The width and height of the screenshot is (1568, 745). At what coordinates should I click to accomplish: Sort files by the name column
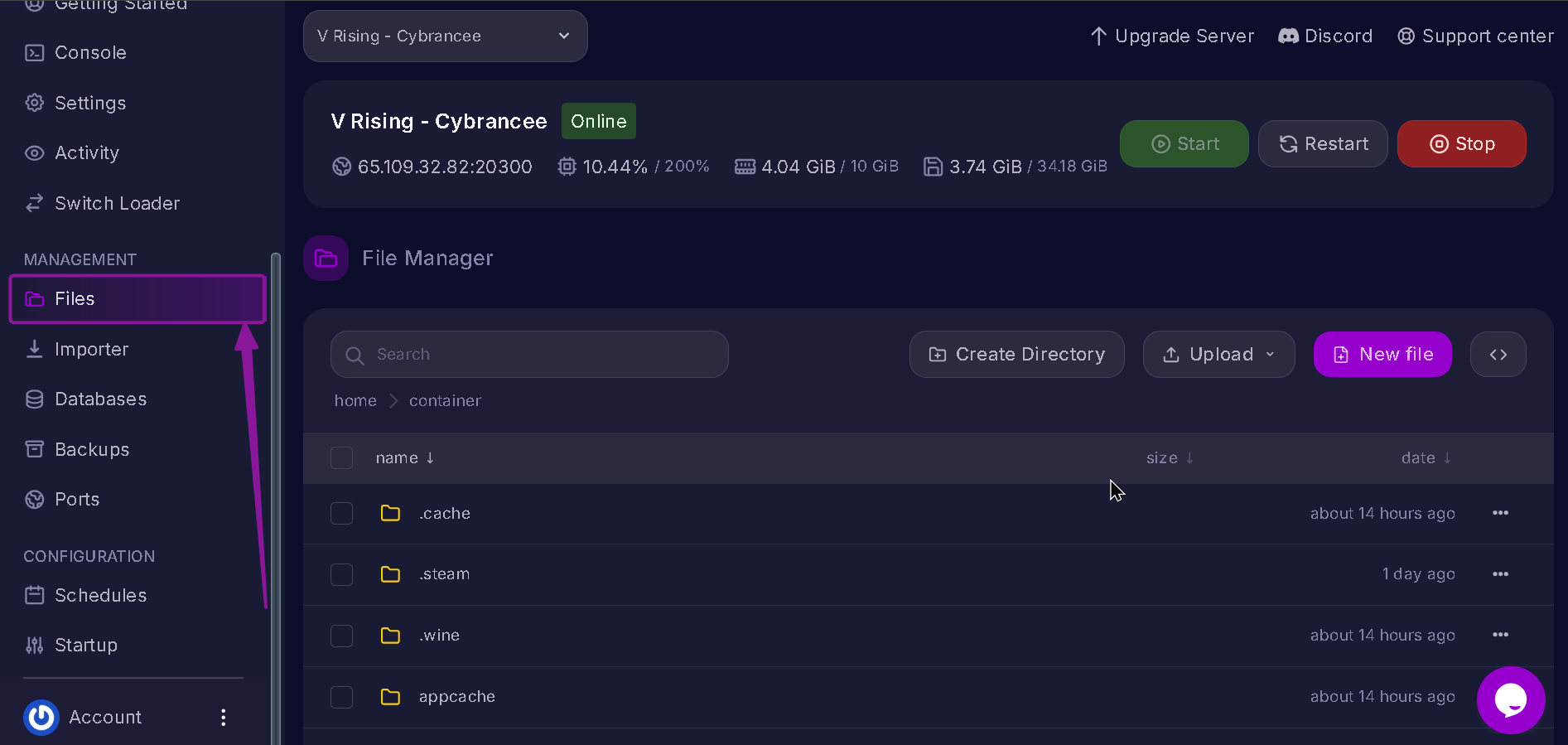click(404, 458)
